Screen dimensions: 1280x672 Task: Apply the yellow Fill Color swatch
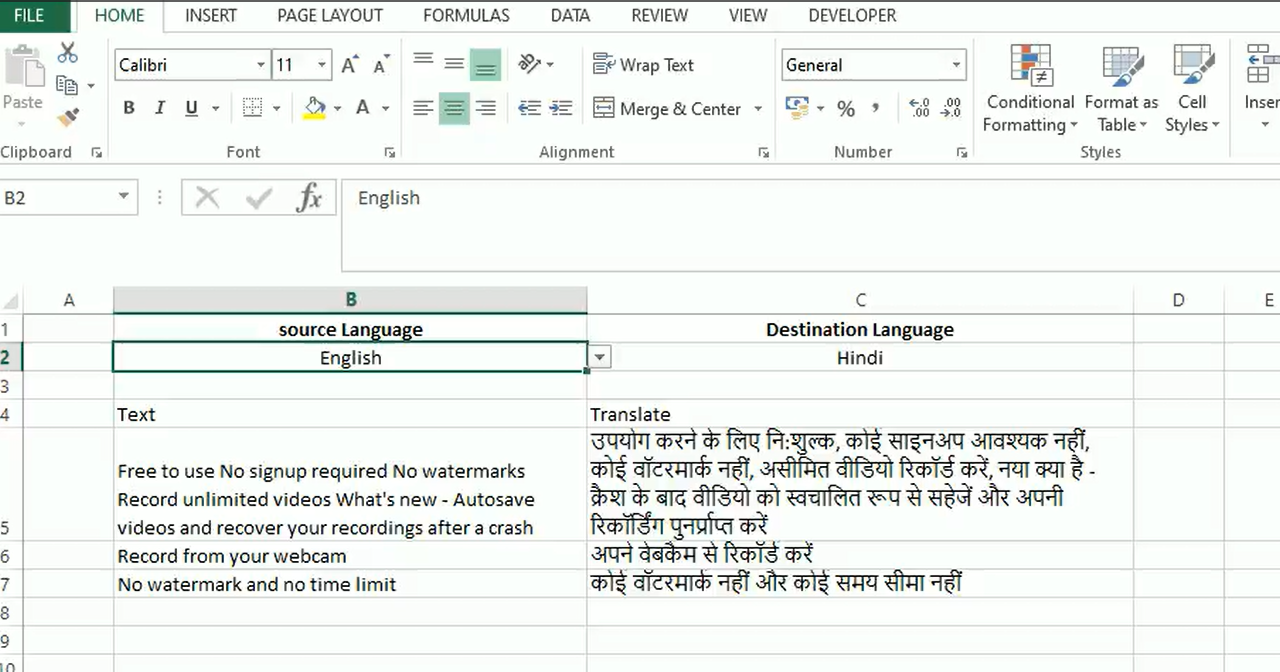[x=315, y=109]
